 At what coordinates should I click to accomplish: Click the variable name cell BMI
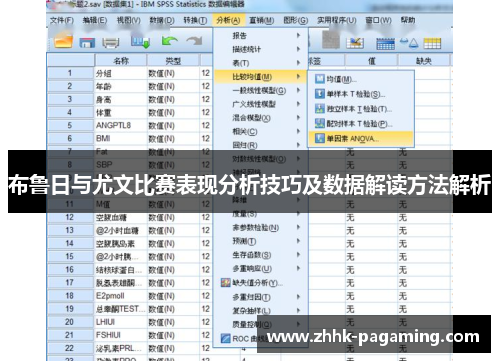coord(121,138)
